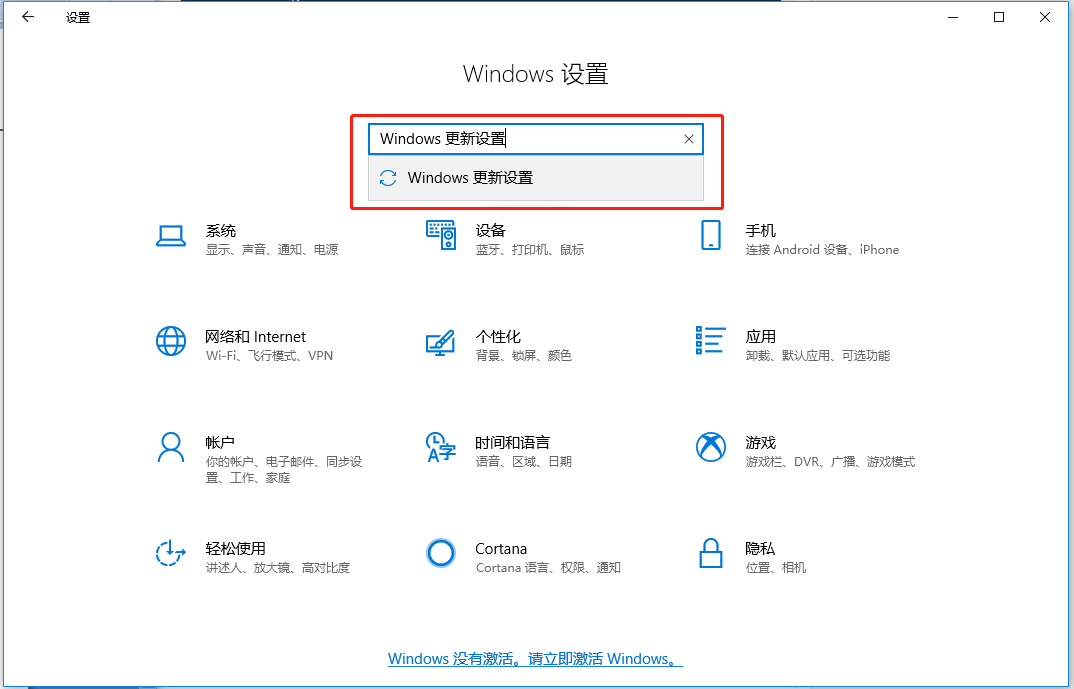
Task: Click the 轻松使用 title
Action: [x=236, y=549]
